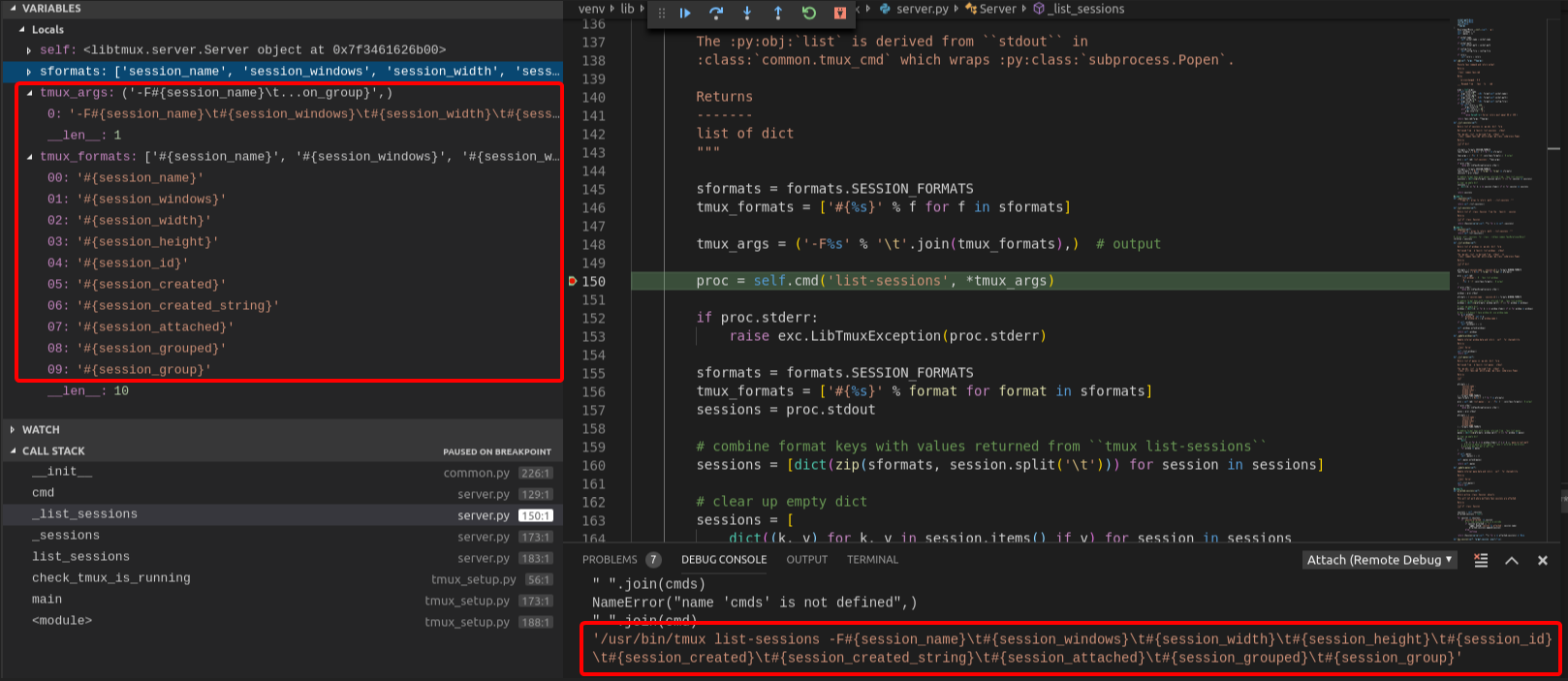Collapse the tmux_formats variable
The image size is (1568, 681).
(29, 157)
